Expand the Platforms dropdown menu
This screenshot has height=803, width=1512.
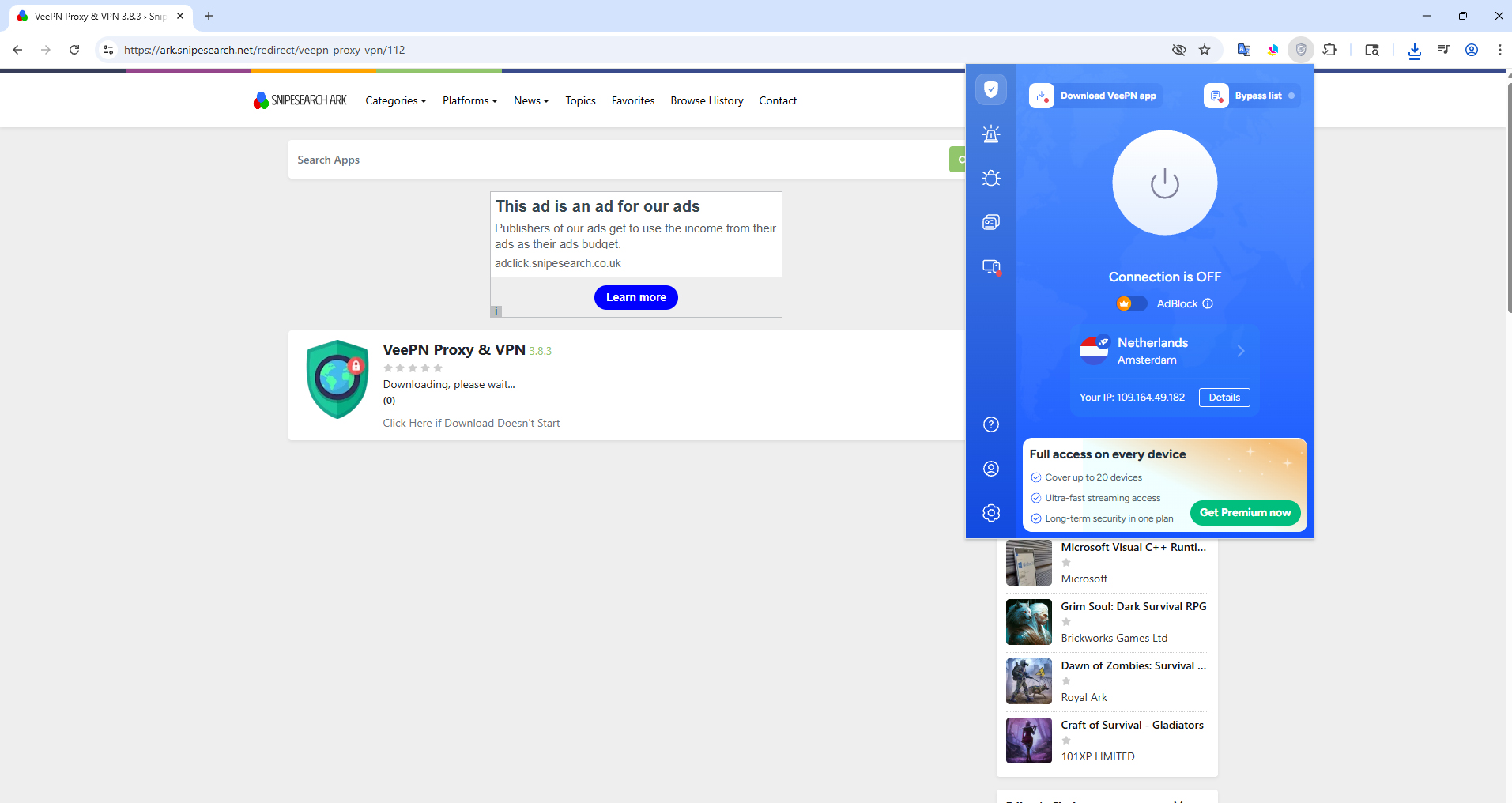[470, 100]
